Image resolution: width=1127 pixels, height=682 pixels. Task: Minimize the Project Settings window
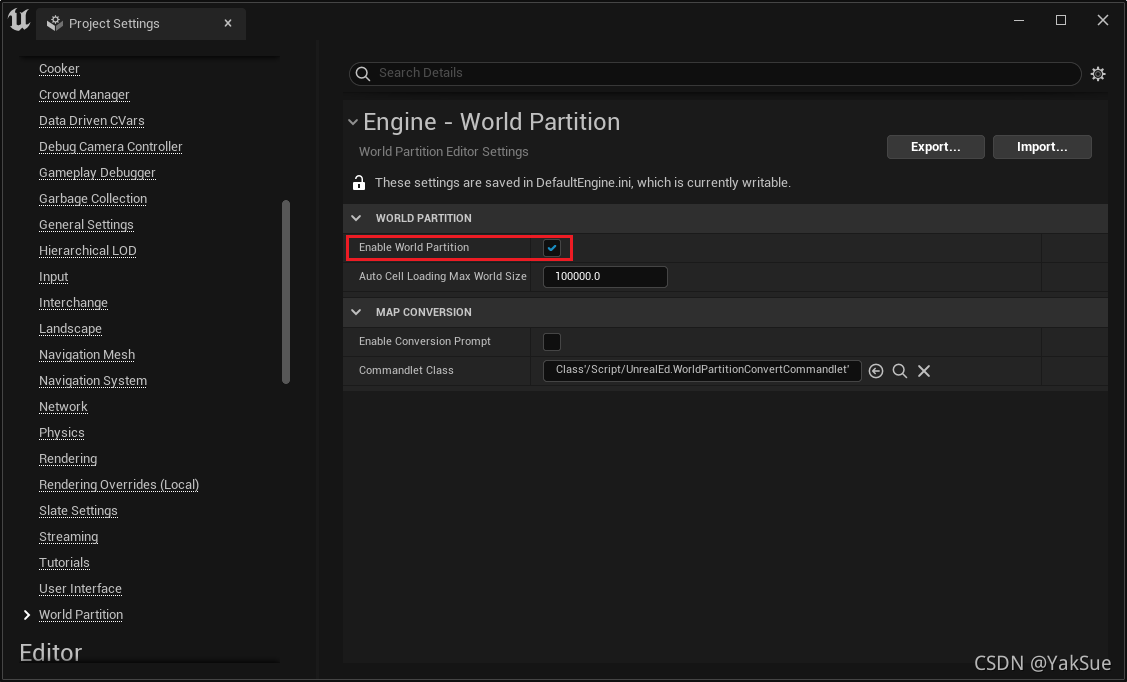[1018, 21]
